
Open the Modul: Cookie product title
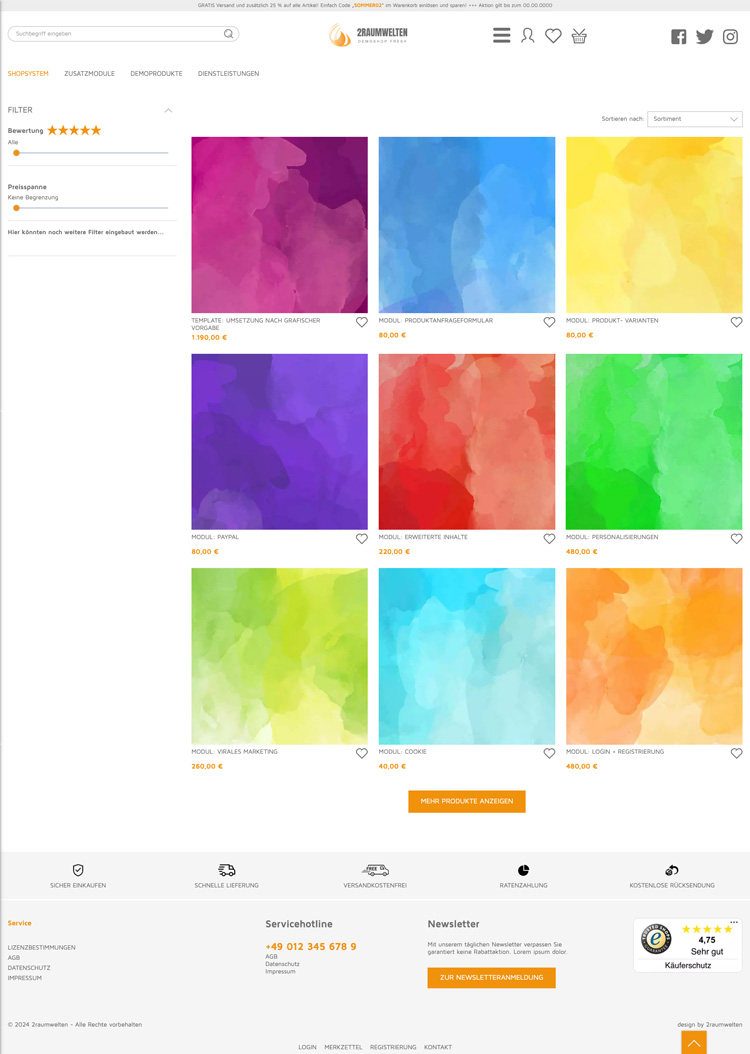pyautogui.click(x=403, y=752)
